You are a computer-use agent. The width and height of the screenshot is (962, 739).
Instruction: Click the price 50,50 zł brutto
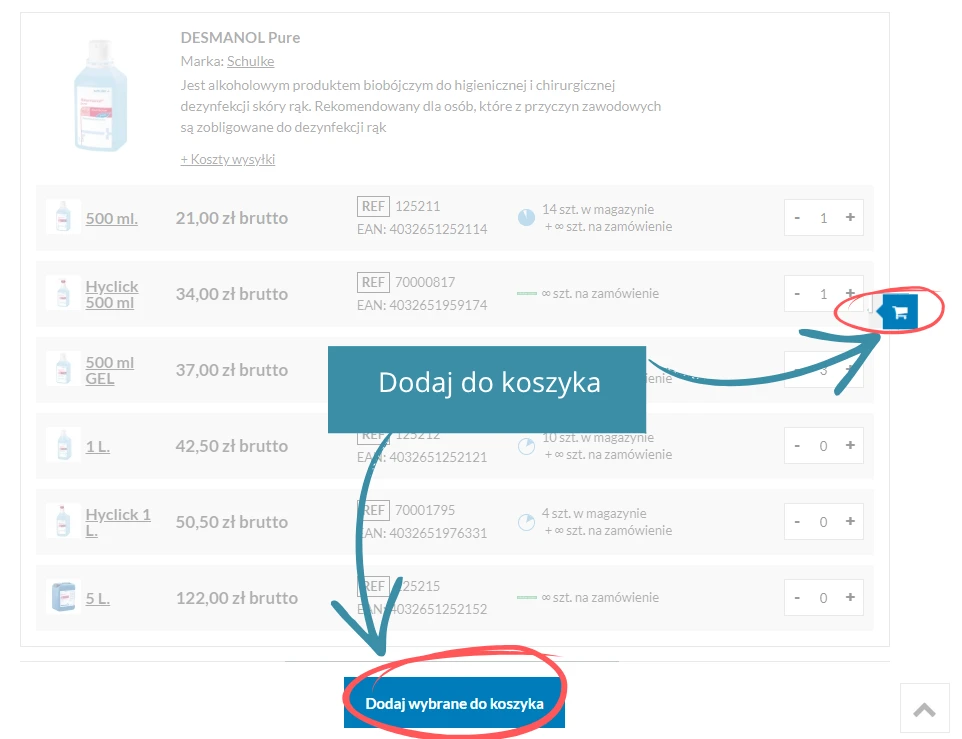[x=231, y=522]
